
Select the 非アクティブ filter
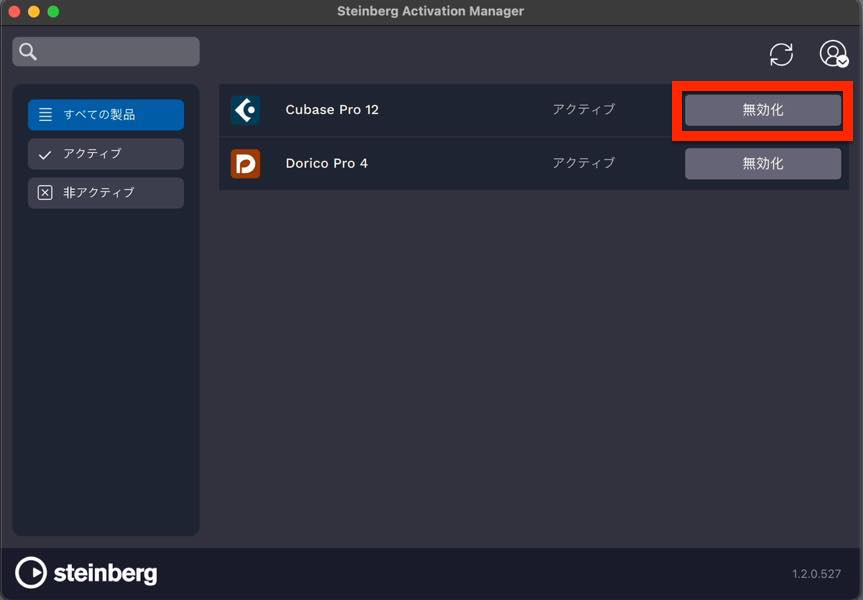pos(106,193)
